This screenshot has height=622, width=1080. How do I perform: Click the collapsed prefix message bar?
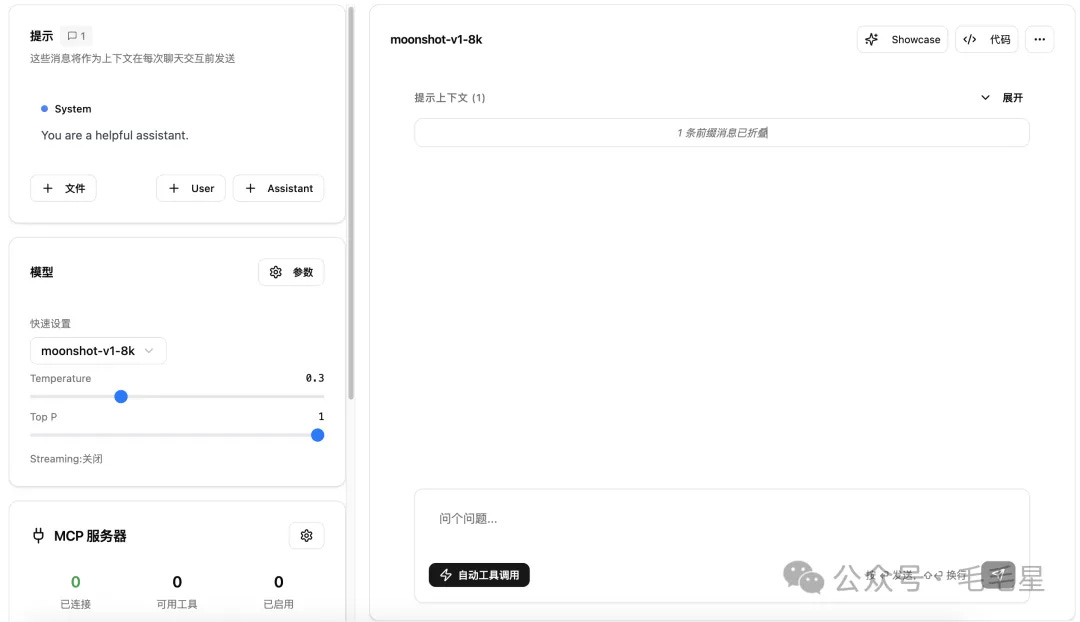[x=721, y=132]
